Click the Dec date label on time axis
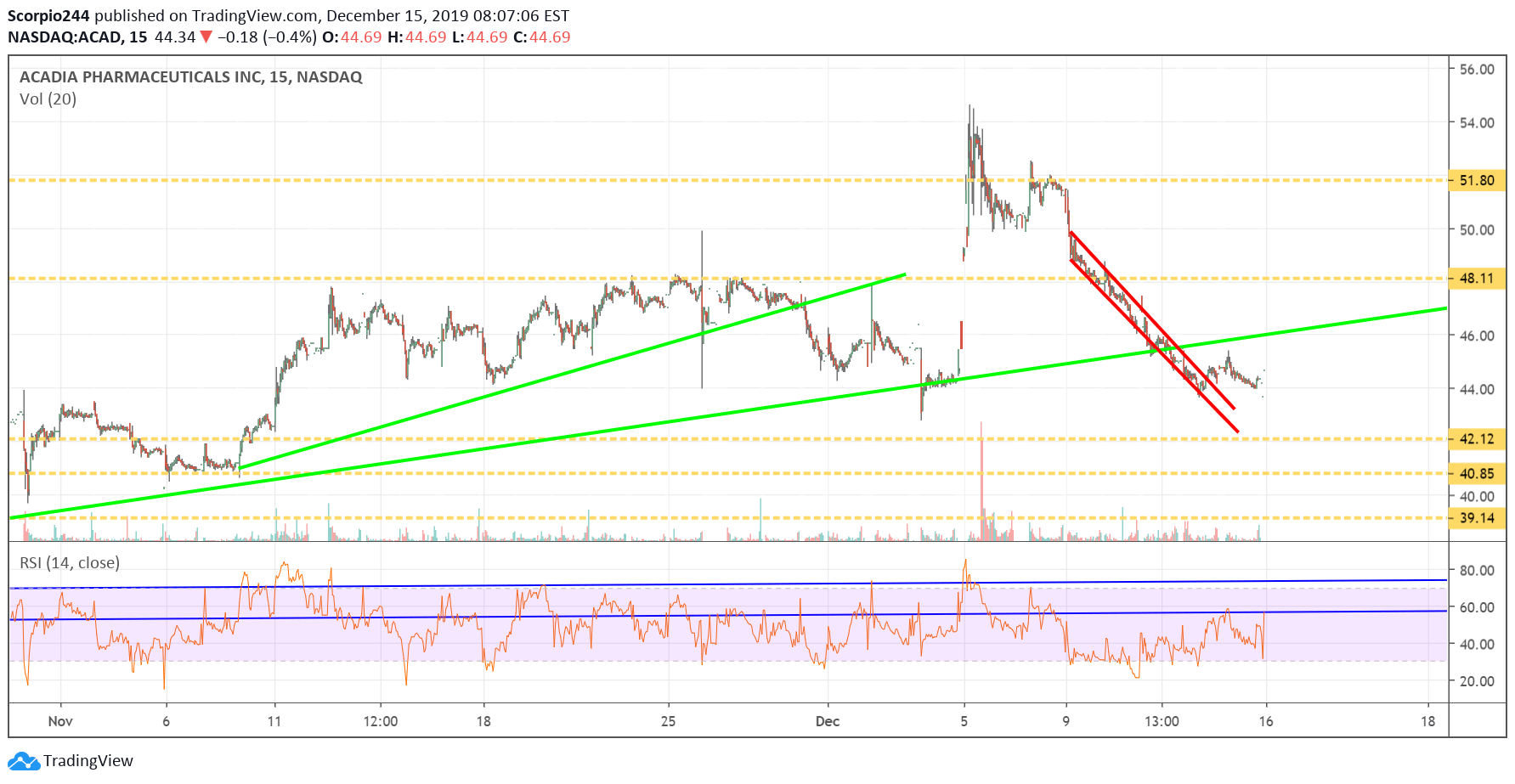 pos(828,721)
